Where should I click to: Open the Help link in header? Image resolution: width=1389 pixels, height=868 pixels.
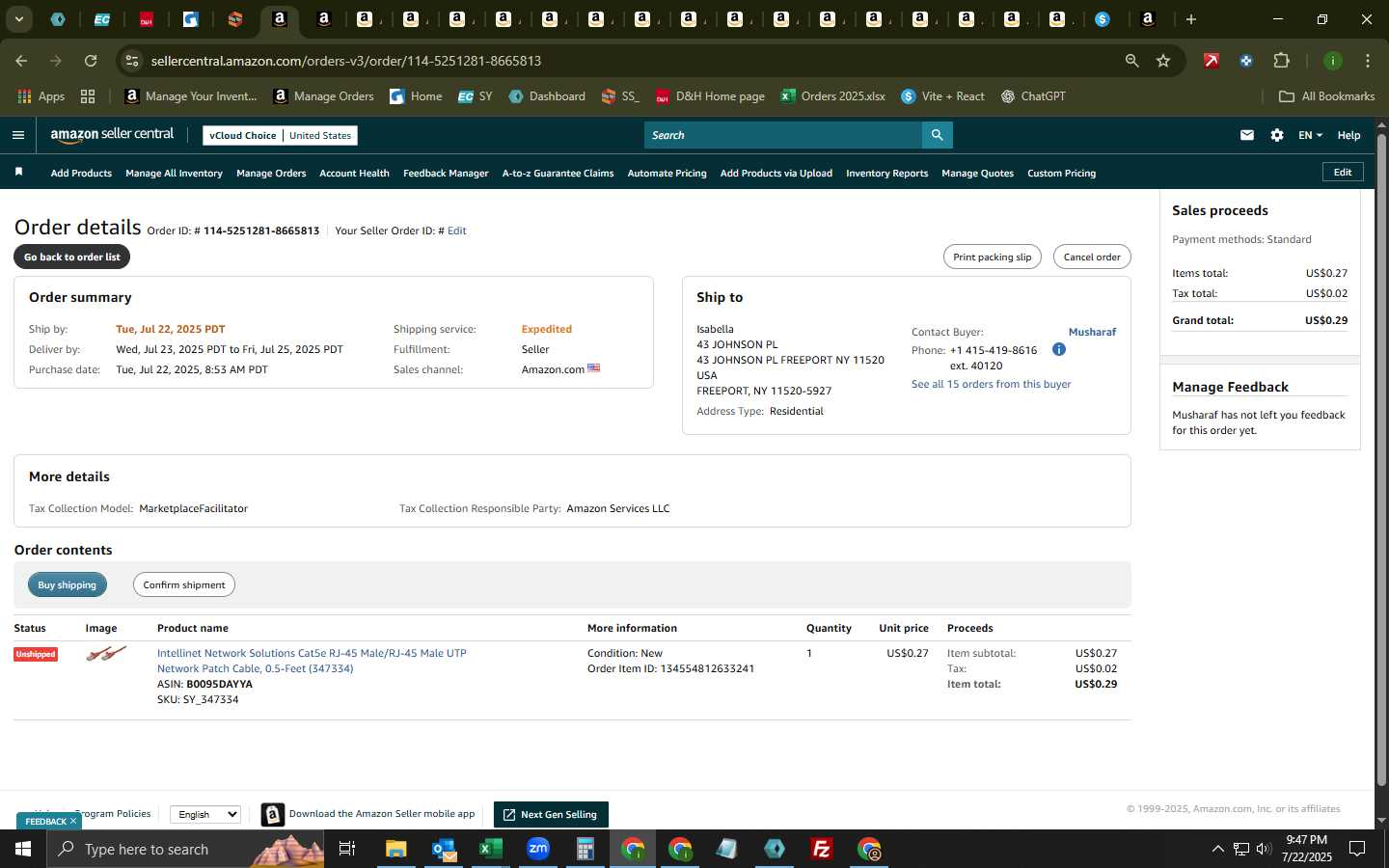click(1348, 135)
